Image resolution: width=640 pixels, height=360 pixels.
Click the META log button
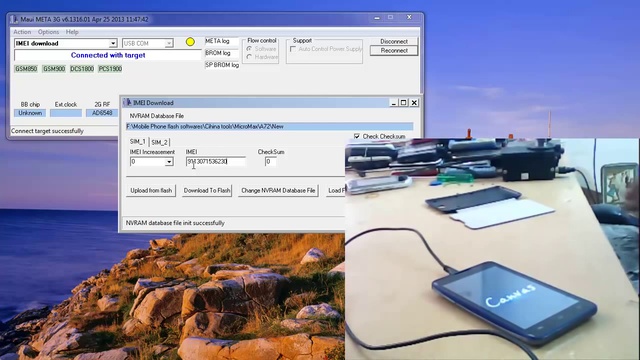coord(222,41)
